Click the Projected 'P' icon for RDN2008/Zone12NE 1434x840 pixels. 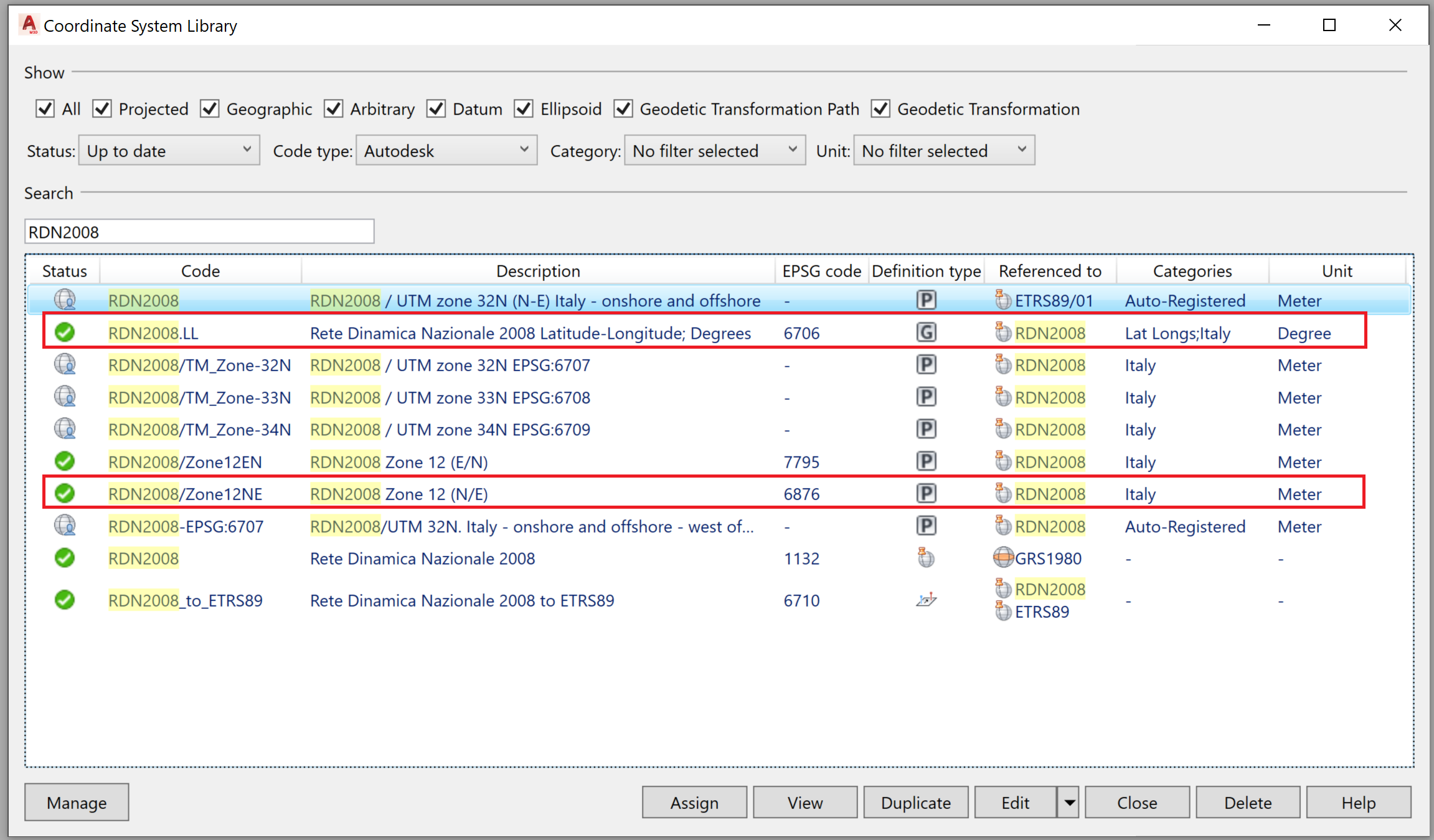(926, 494)
